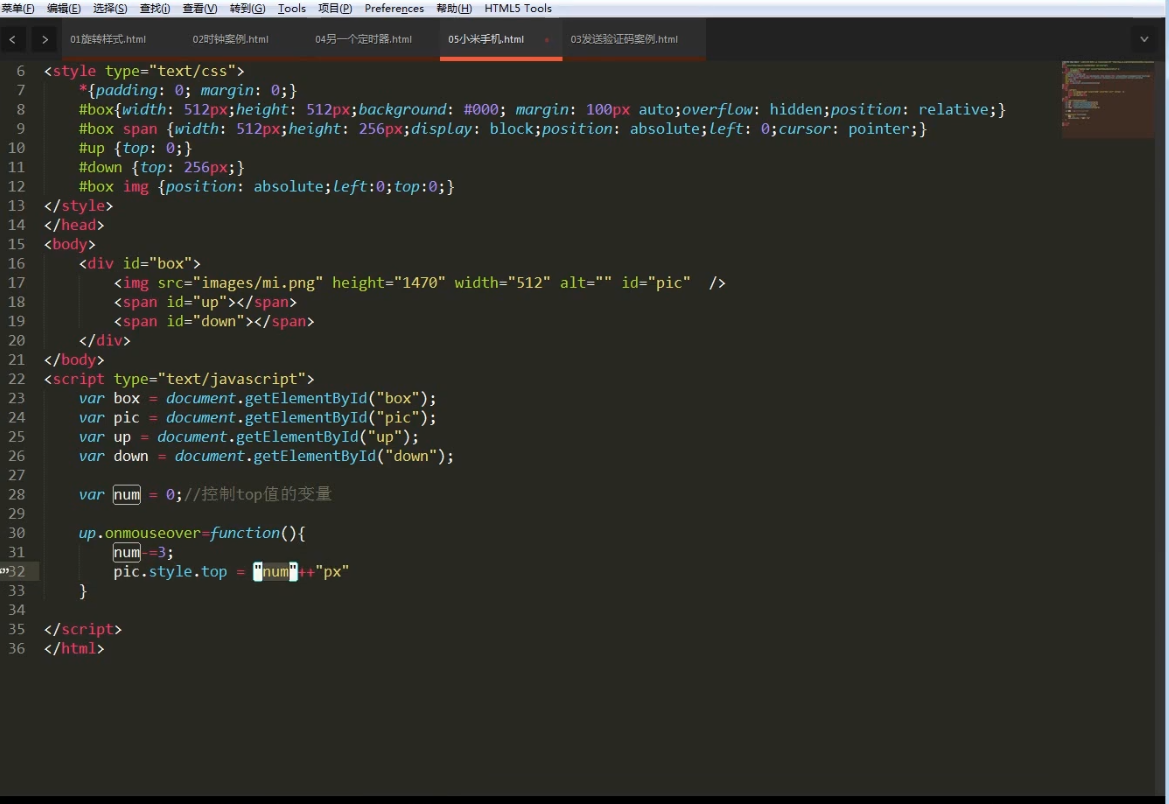Click line number 6 in gutter

click(x=21, y=71)
